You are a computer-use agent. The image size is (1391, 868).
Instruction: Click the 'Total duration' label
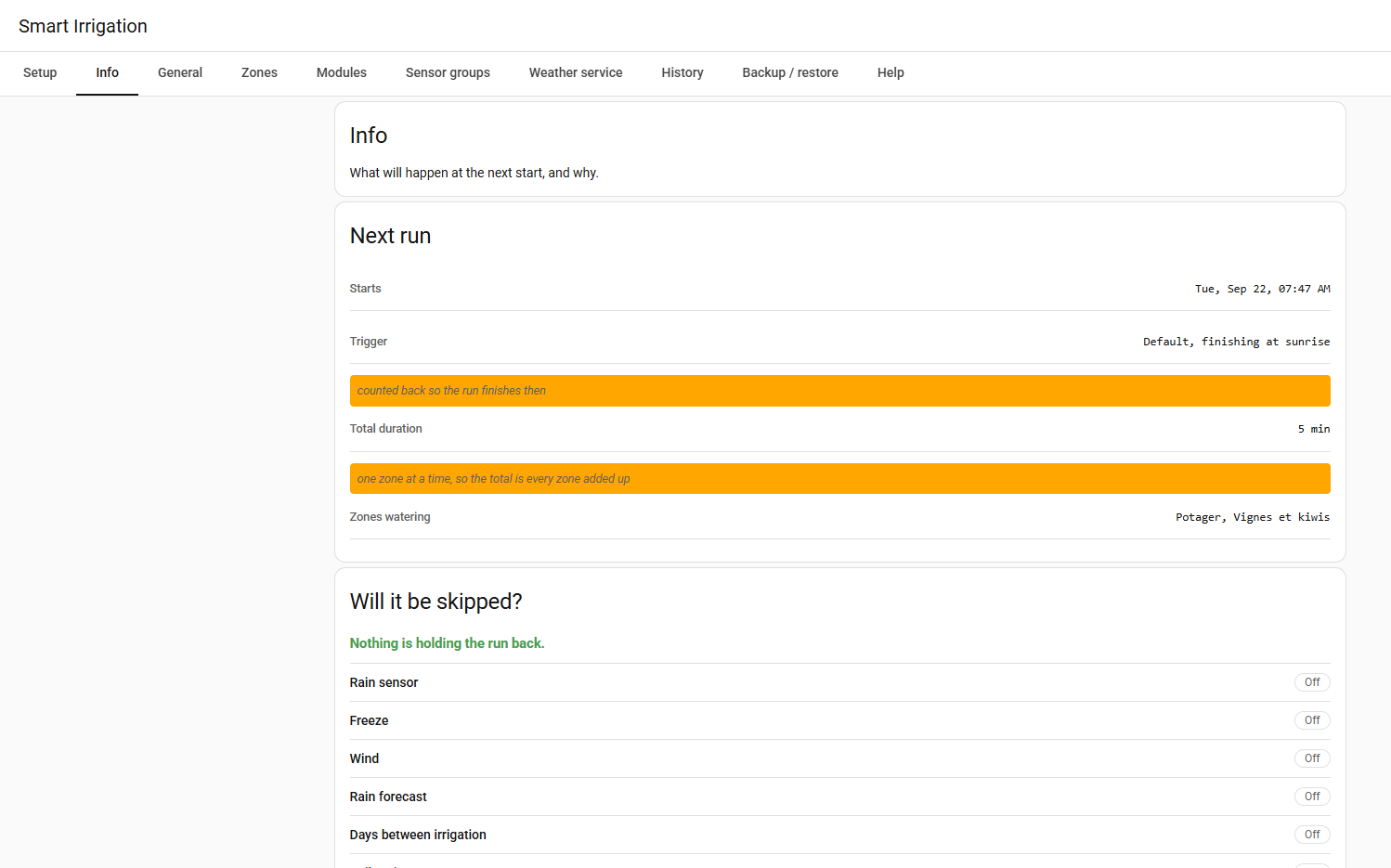385,429
